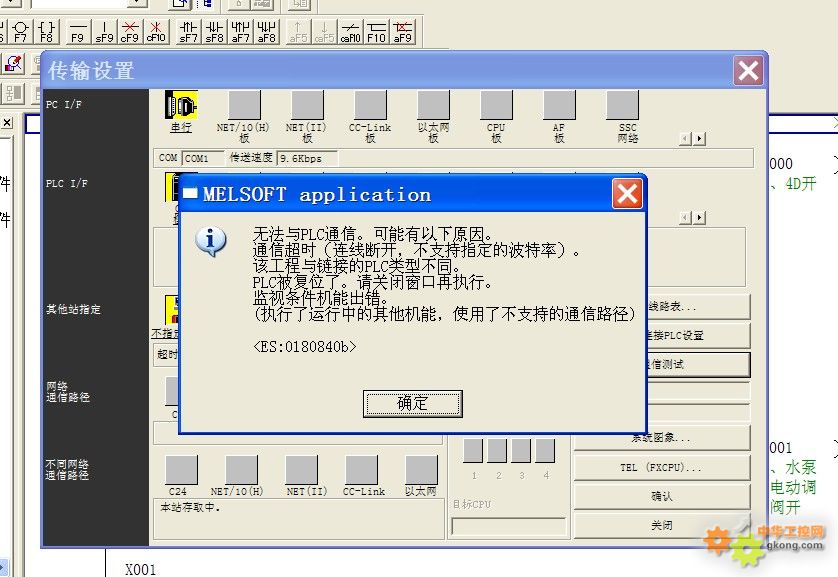The height and width of the screenshot is (577, 838).
Task: Select the CPU板 PC interface icon
Action: [x=496, y=105]
